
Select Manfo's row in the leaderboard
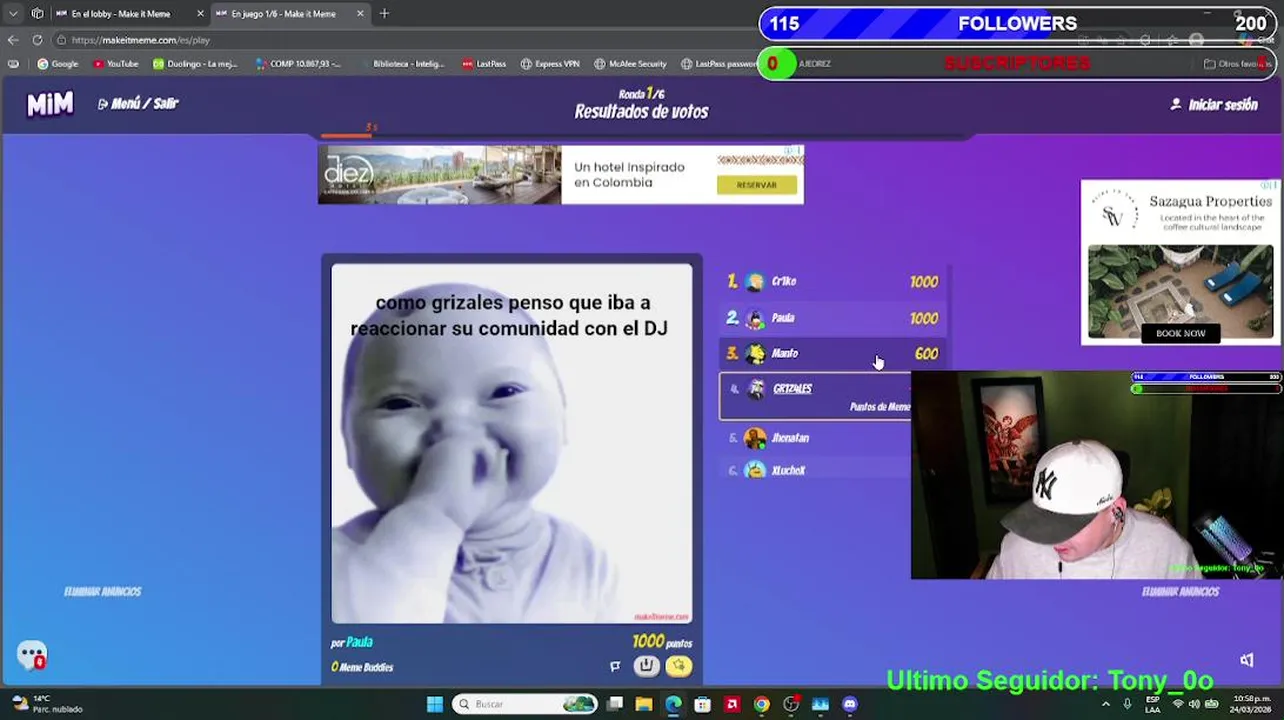tap(833, 354)
